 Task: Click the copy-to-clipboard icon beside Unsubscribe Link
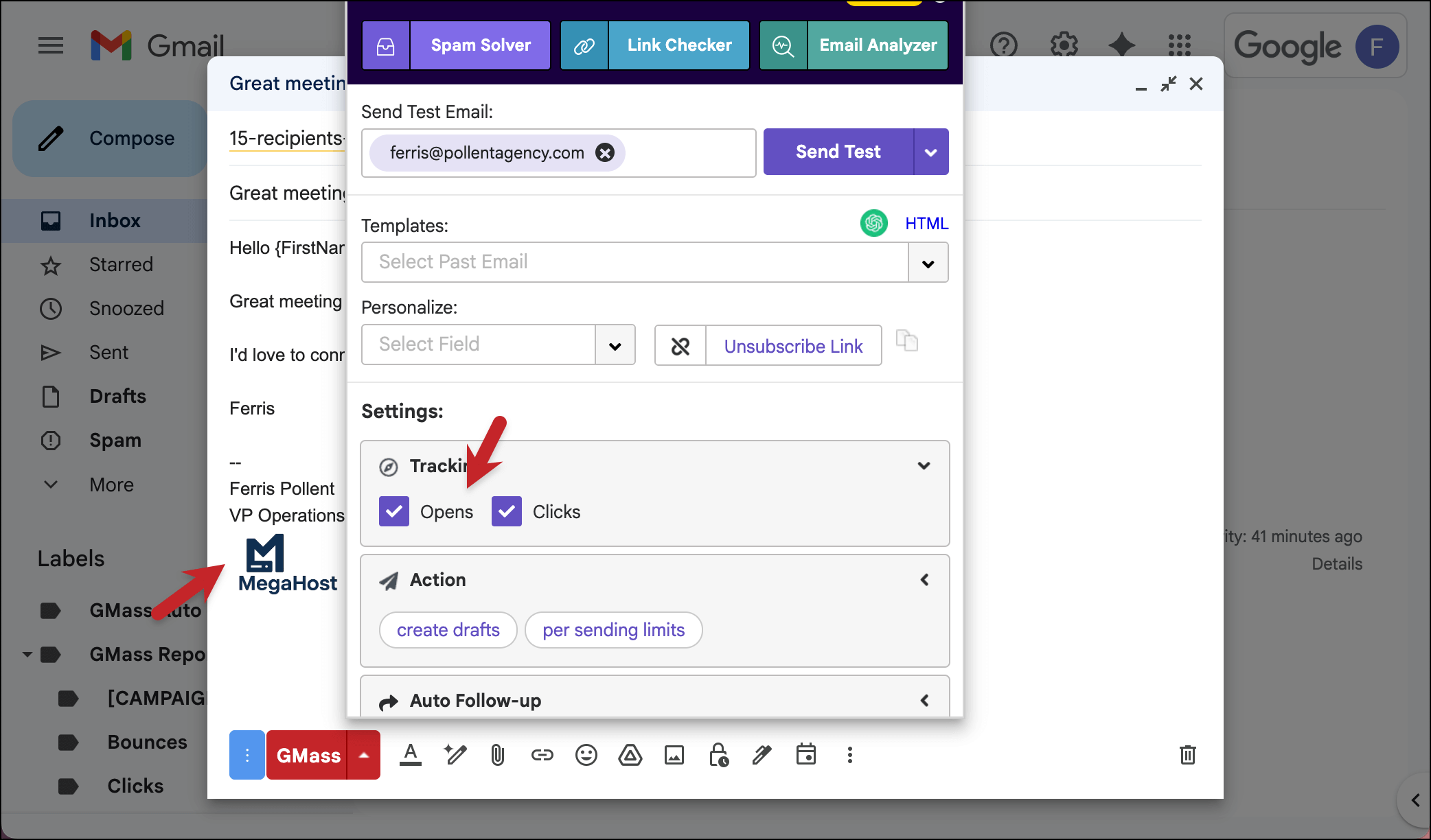[906, 341]
